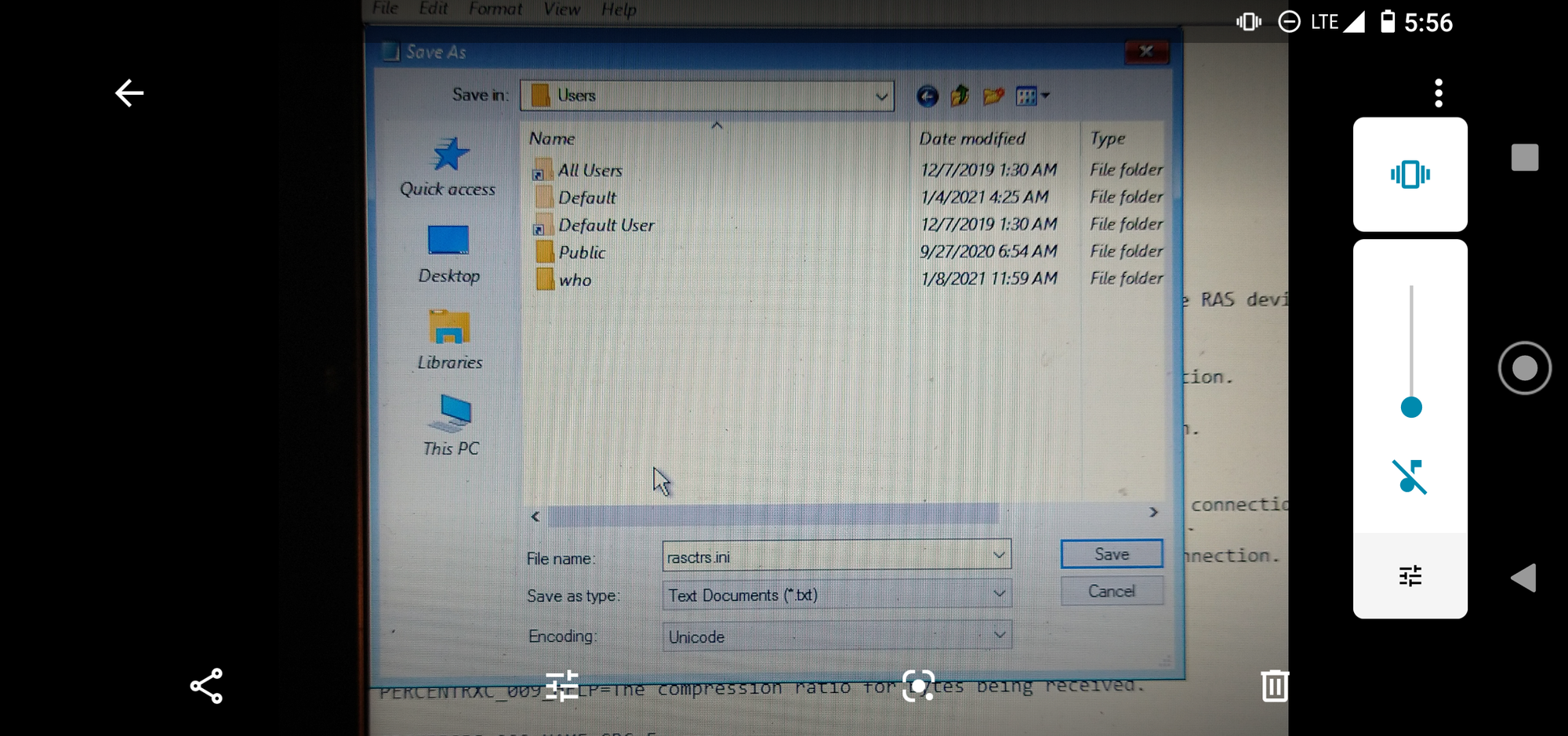Activate Google Lens on the photo

[918, 686]
